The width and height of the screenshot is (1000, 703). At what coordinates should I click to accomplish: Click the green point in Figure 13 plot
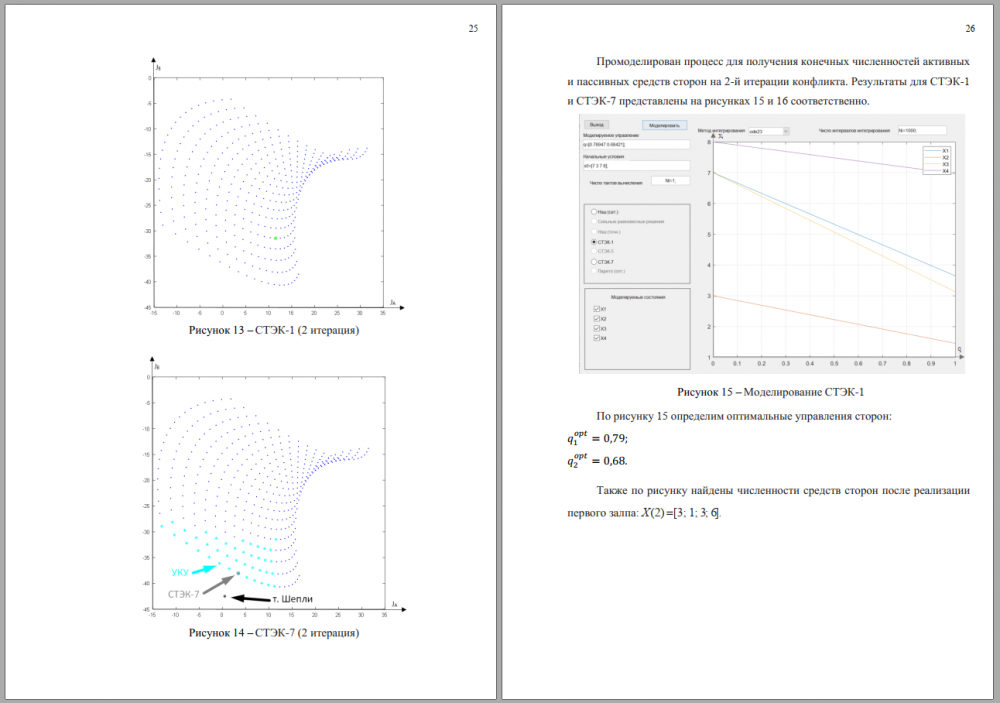pos(276,238)
